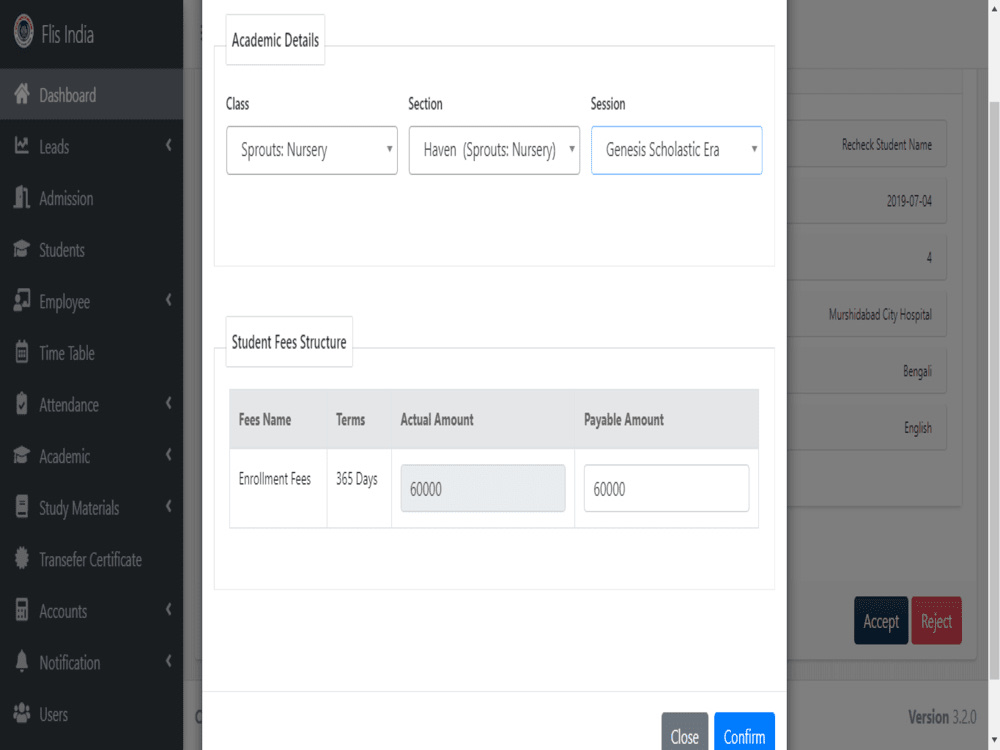Select the Study Materials book icon
This screenshot has height=750, width=1000.
tap(19, 507)
